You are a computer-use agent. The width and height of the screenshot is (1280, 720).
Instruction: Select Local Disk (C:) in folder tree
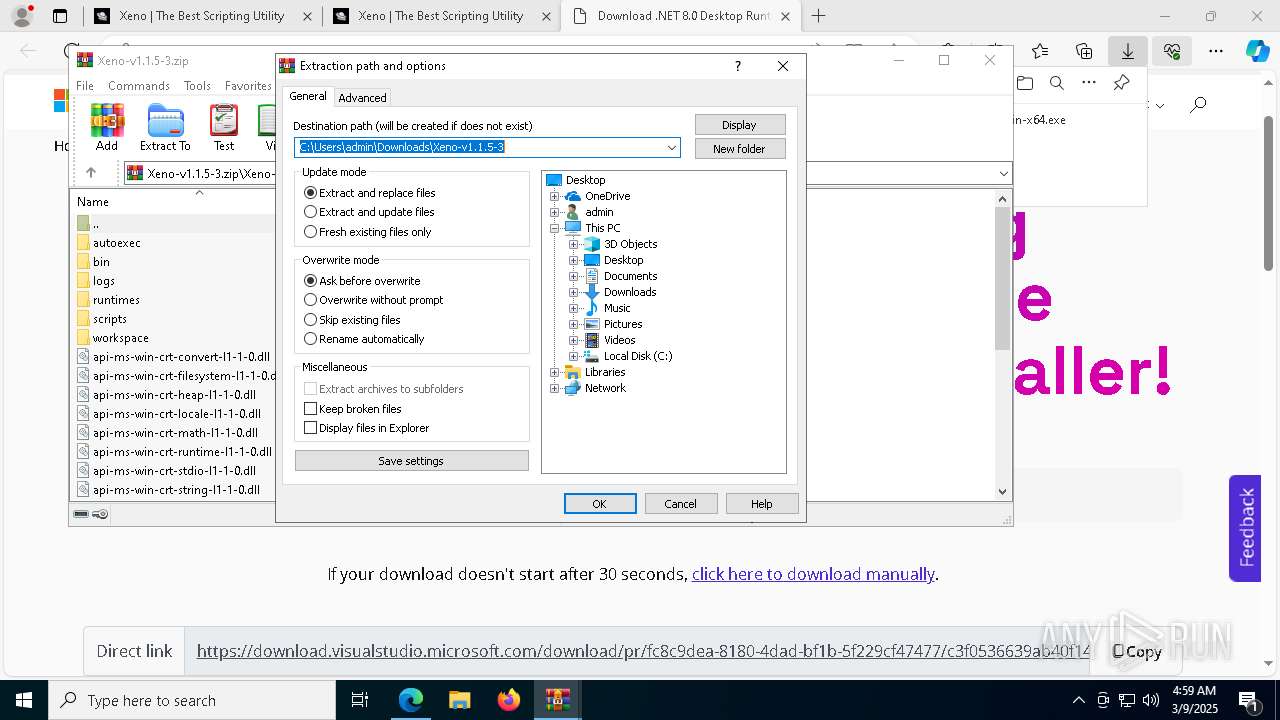(638, 356)
